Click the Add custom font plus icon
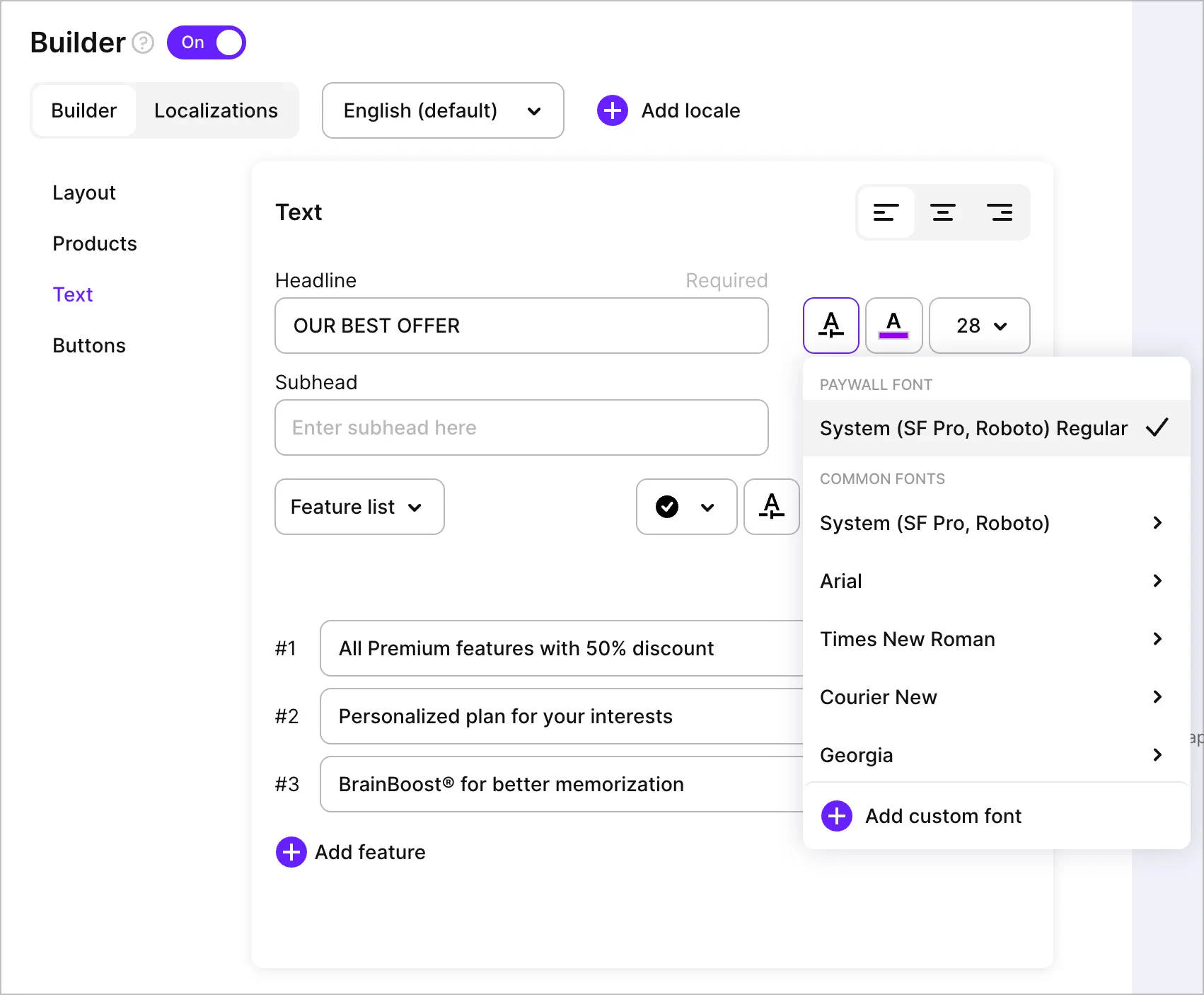The height and width of the screenshot is (995, 1204). point(837,816)
